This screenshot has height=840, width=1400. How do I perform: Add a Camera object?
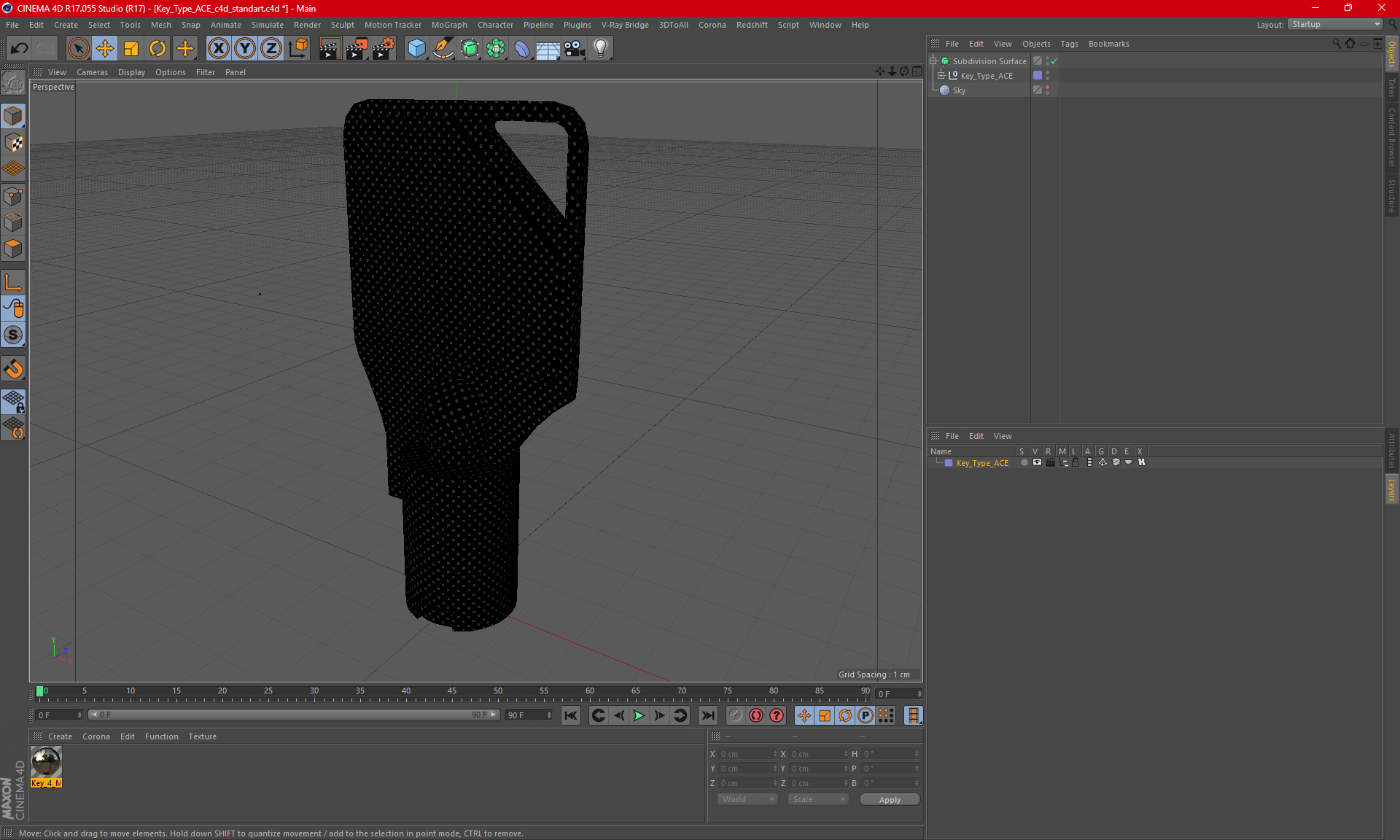point(574,49)
